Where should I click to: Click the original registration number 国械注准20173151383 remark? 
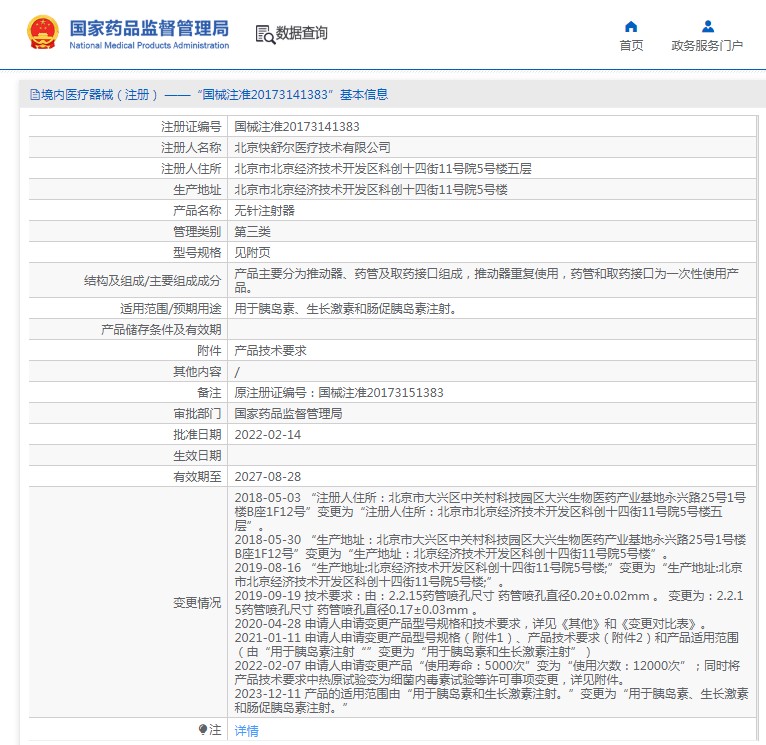pyautogui.click(x=338, y=393)
